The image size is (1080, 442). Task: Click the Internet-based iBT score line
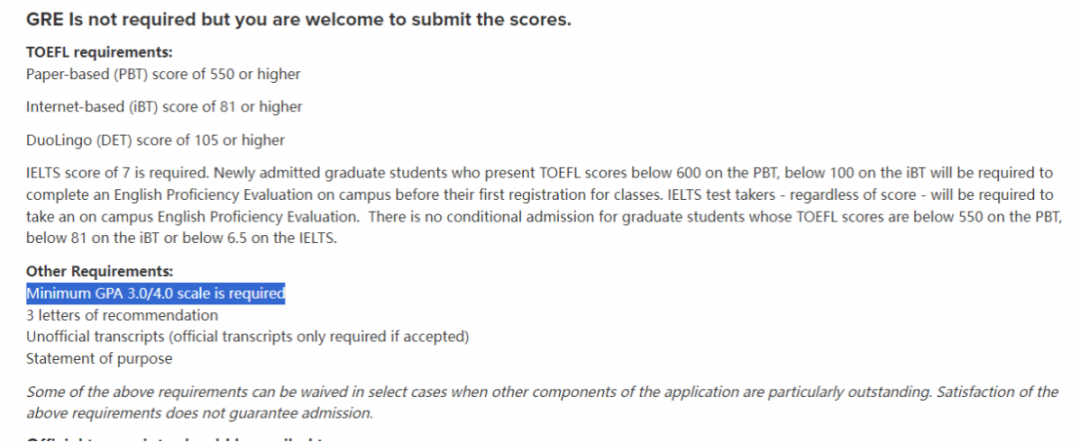164,107
